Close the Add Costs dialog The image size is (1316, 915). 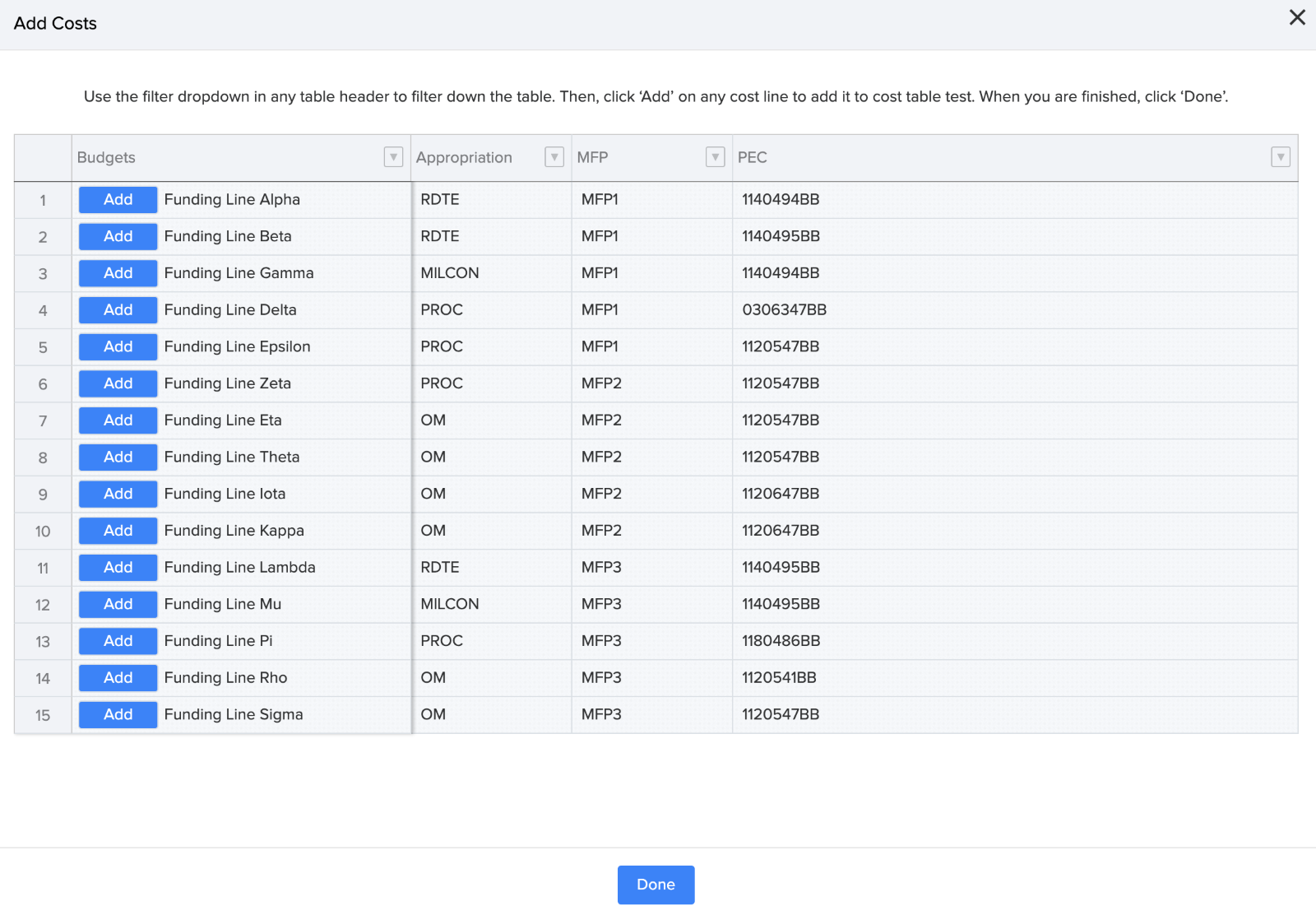pos(1297,17)
